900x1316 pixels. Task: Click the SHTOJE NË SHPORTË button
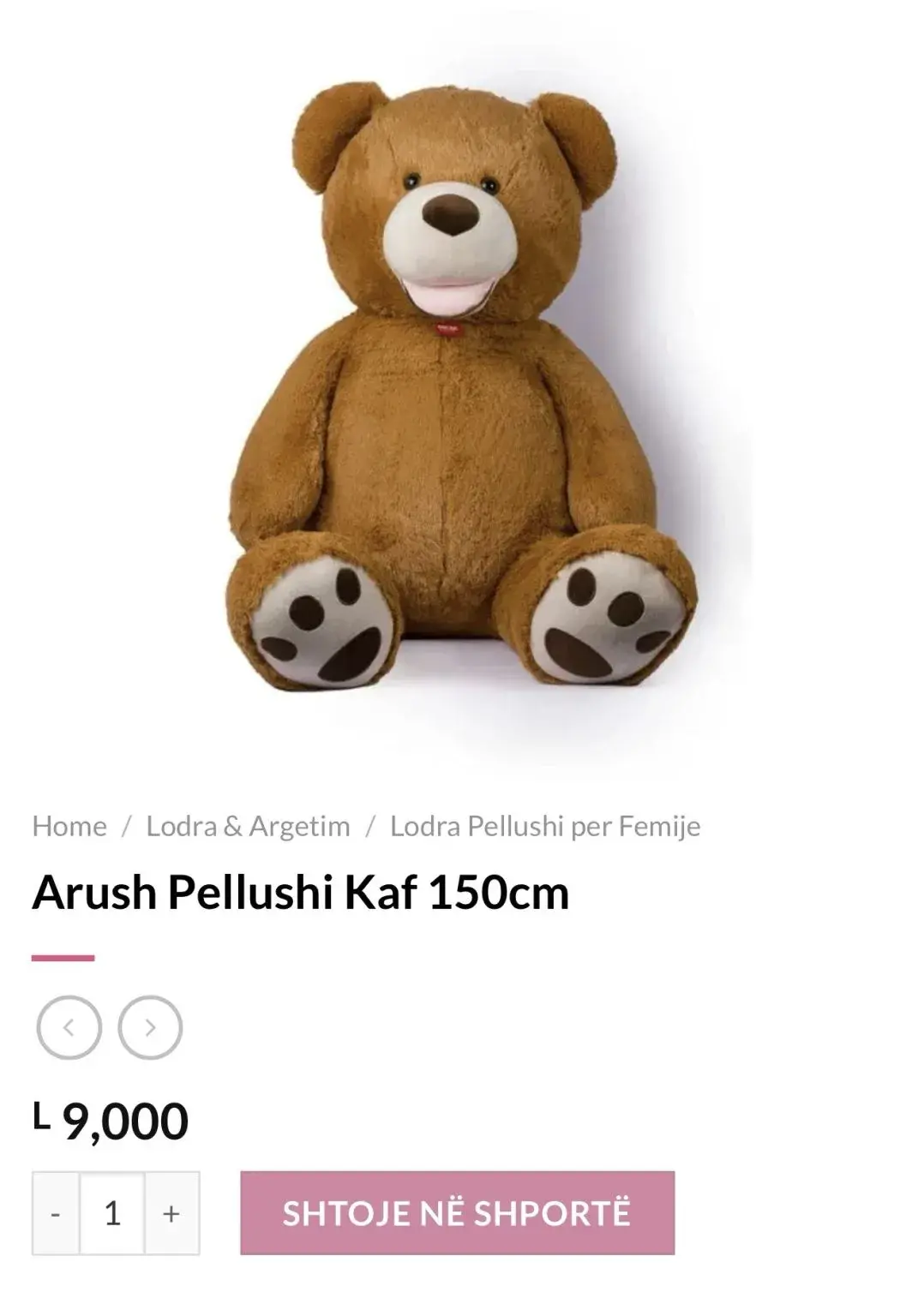457,1213
